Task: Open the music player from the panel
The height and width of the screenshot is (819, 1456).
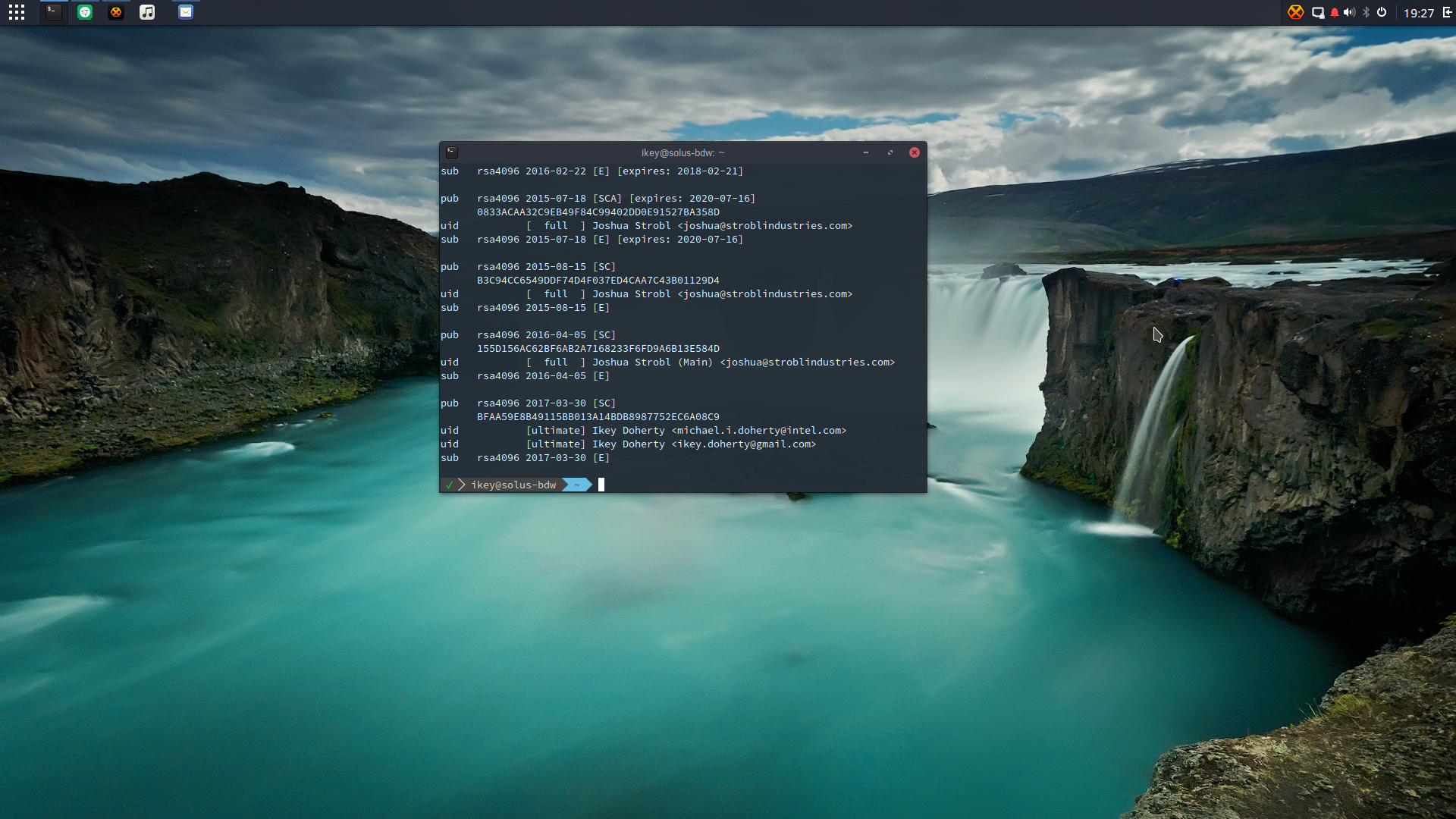Action: 147,12
